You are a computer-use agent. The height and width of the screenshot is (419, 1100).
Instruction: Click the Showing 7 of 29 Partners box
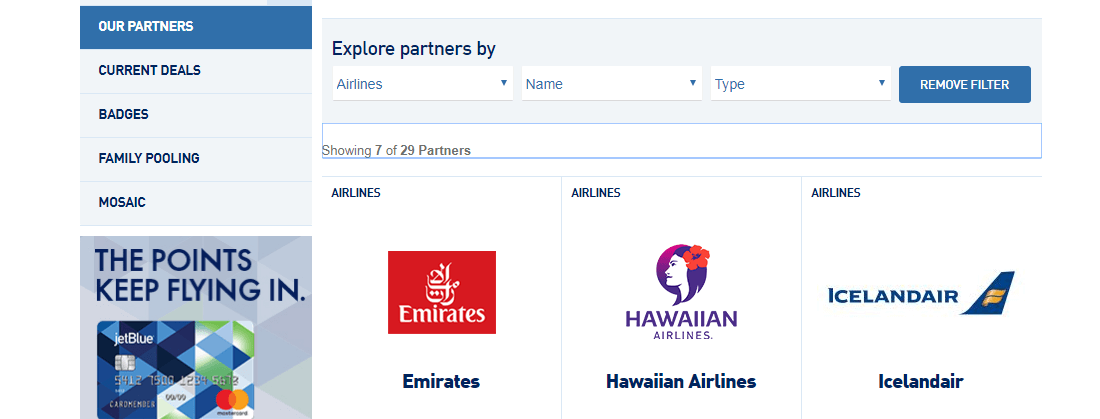coord(681,141)
